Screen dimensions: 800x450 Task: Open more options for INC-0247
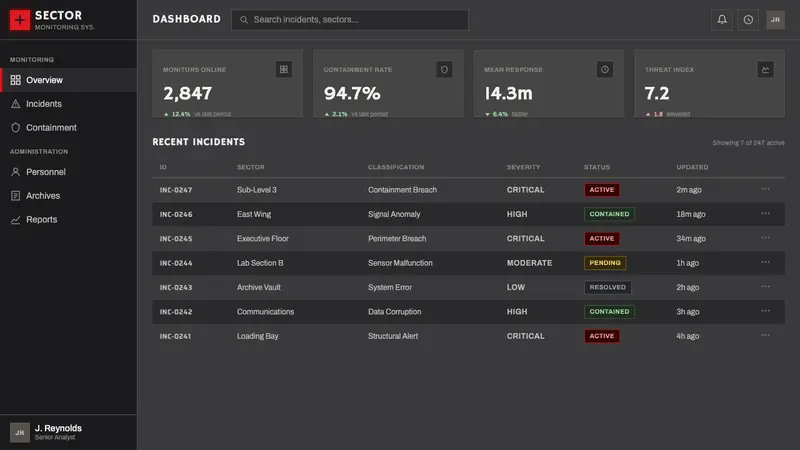(765, 189)
